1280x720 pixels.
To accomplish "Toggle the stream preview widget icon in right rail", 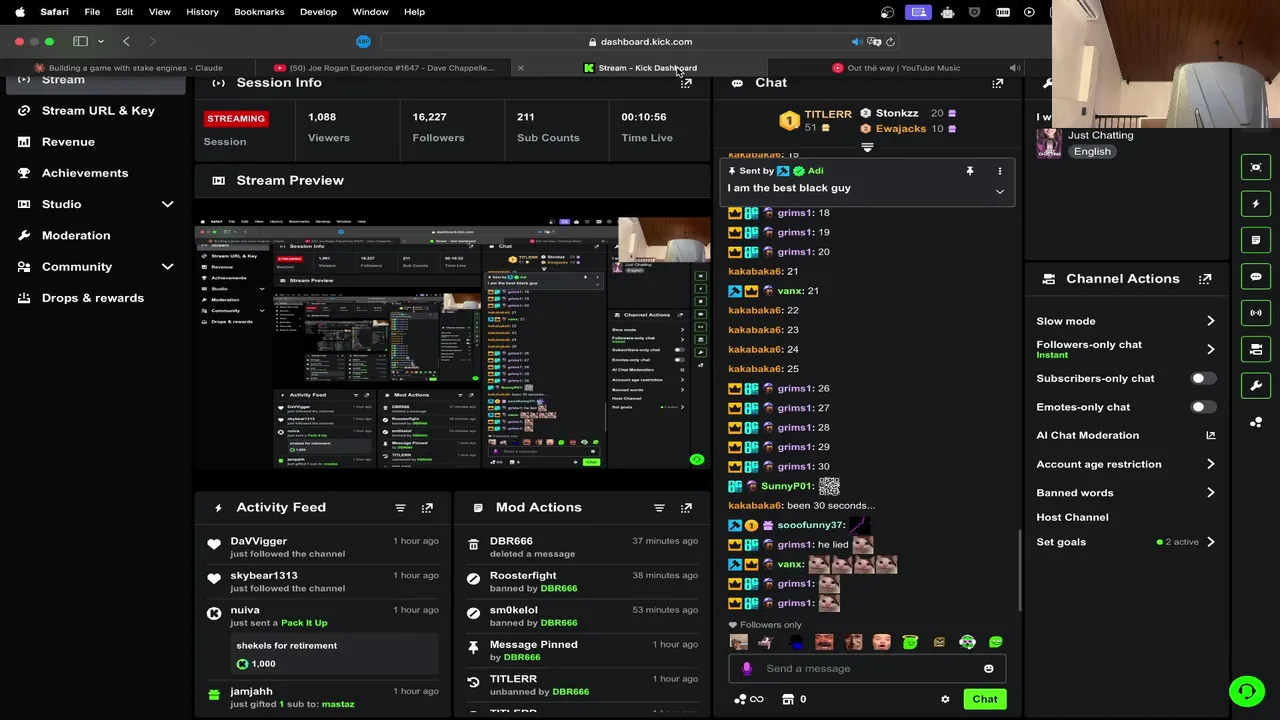I will 1256,167.
